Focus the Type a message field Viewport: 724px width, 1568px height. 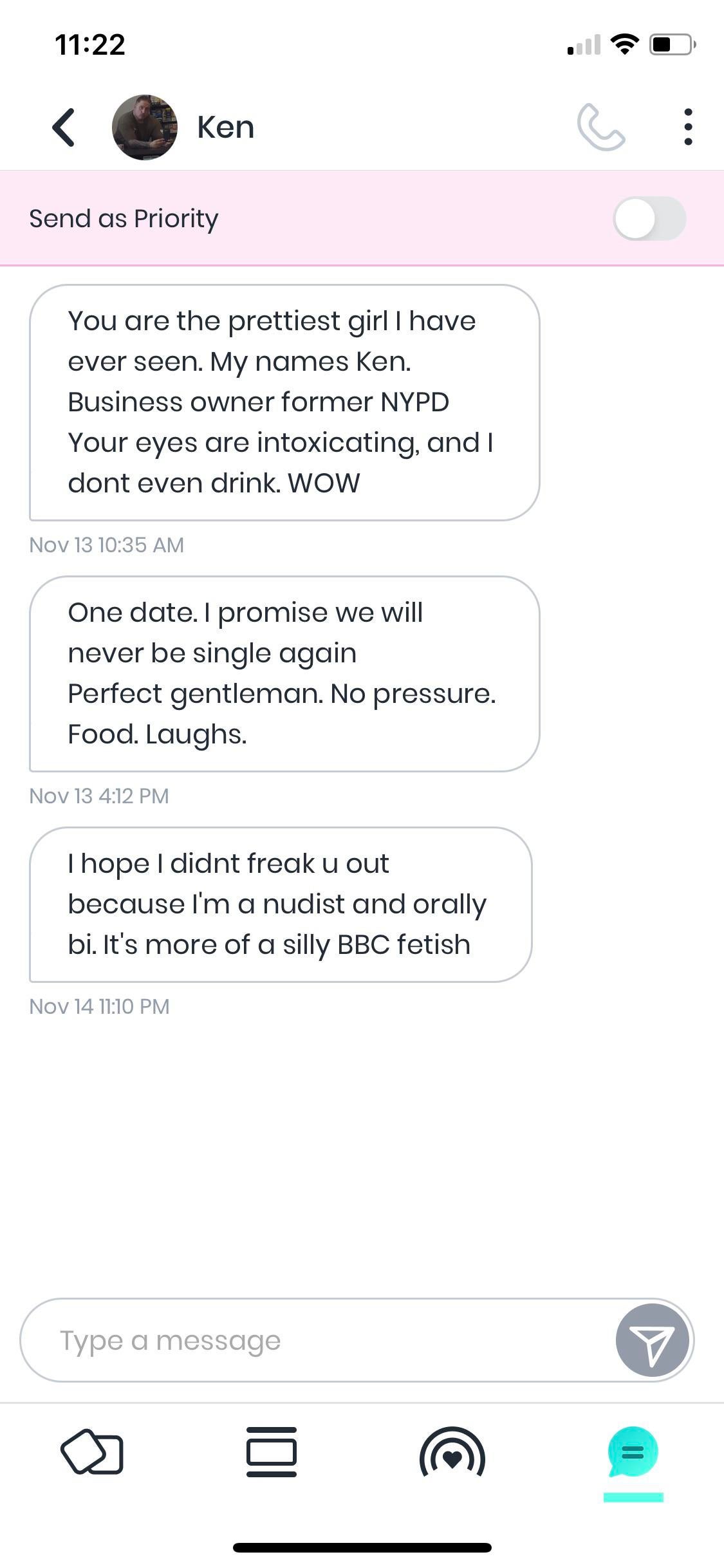tap(315, 1340)
